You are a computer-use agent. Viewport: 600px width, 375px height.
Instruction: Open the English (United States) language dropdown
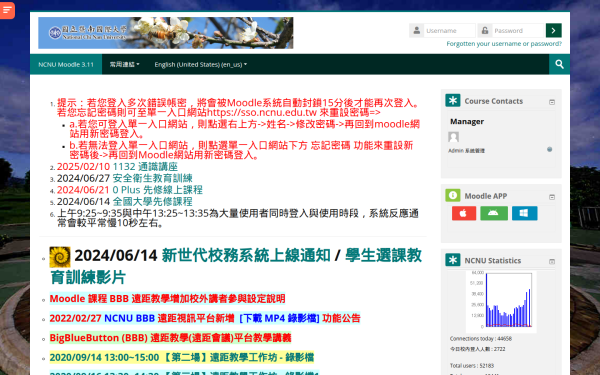tap(201, 64)
